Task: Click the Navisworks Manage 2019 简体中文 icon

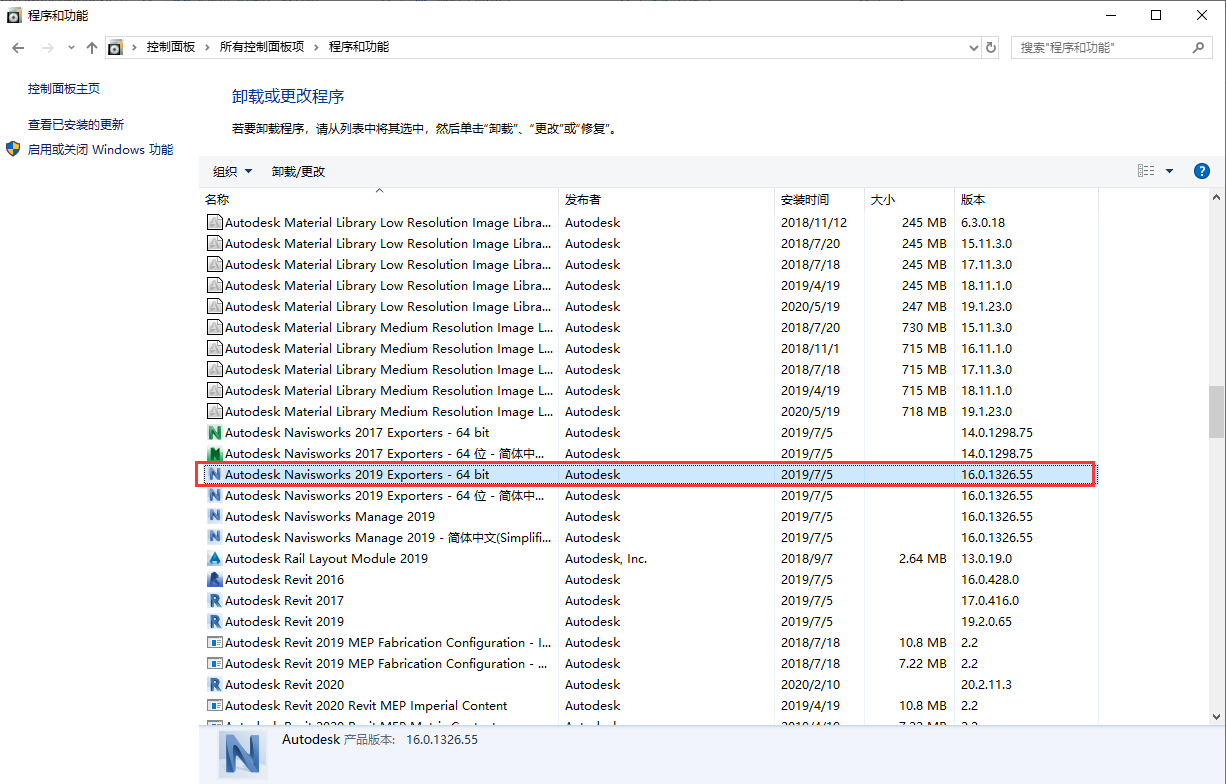Action: pos(214,538)
